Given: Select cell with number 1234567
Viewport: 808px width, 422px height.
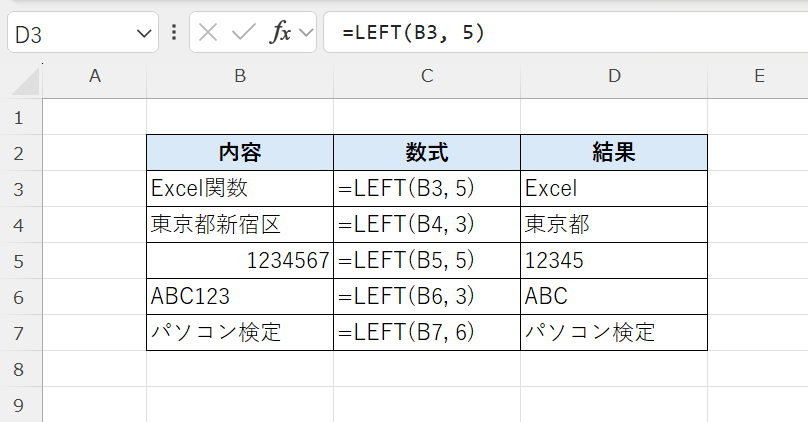Looking at the screenshot, I should coord(240,260).
